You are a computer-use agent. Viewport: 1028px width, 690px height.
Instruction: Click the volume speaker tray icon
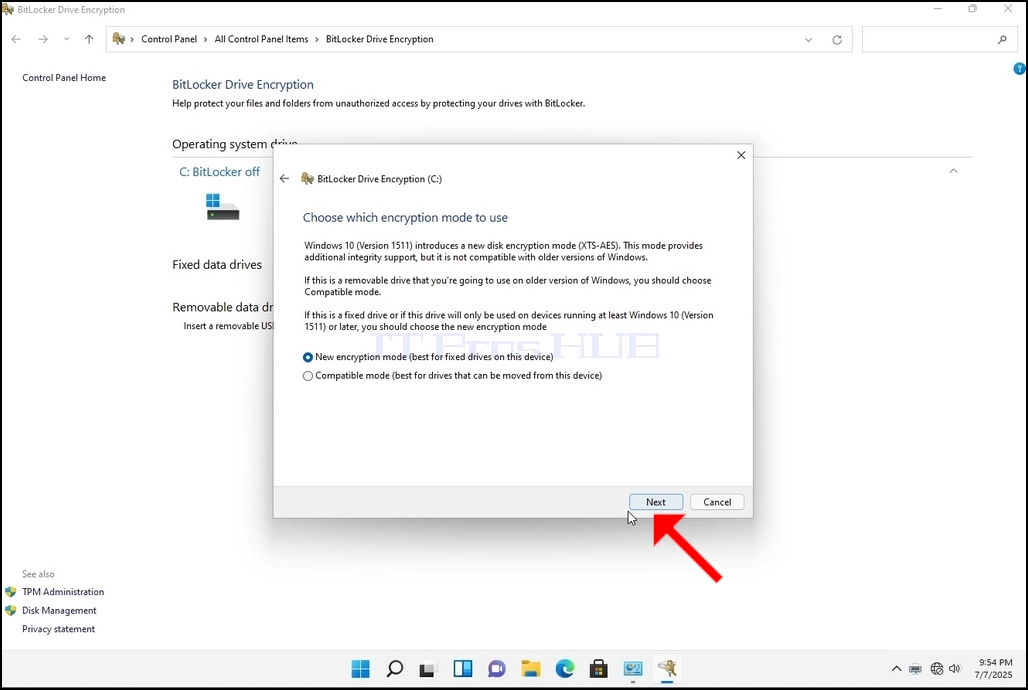[955, 669]
